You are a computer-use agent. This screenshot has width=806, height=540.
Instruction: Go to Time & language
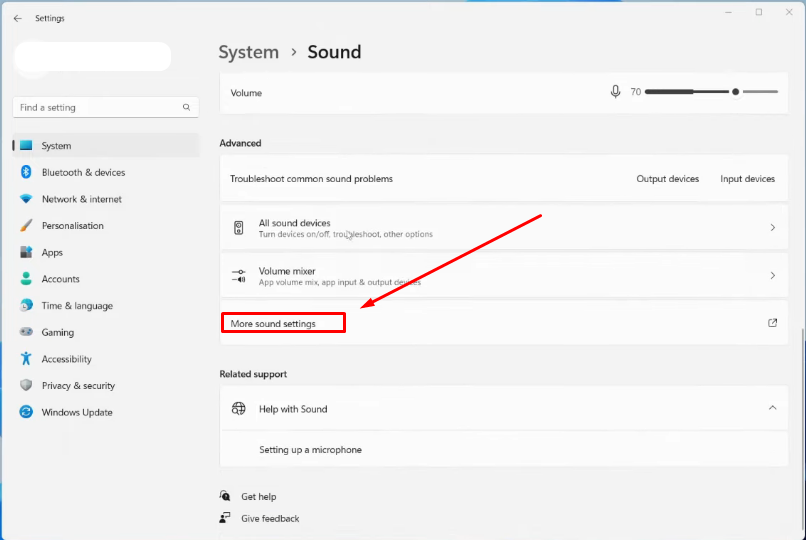[106, 306]
